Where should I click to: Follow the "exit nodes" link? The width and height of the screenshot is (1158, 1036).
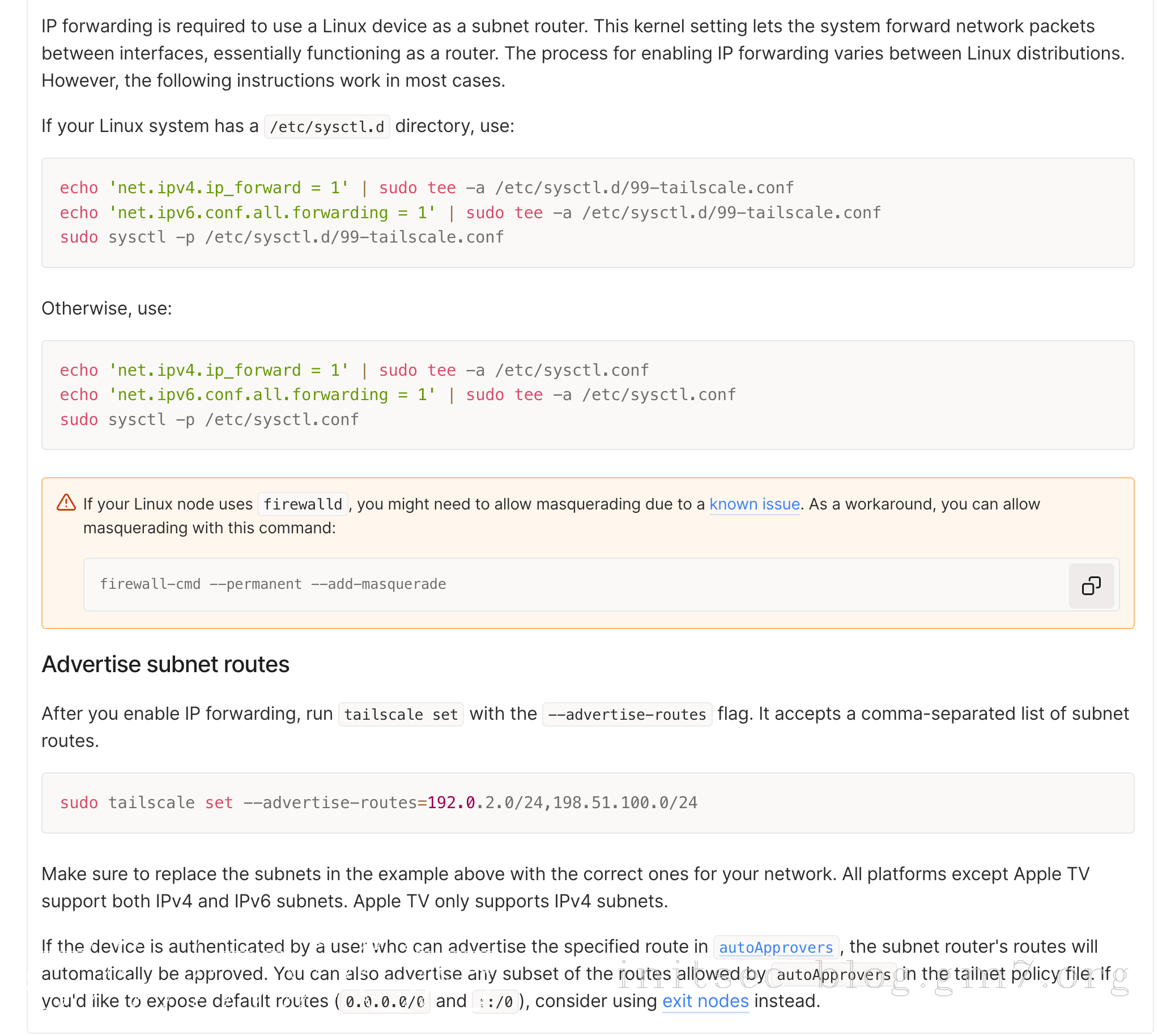(x=705, y=1001)
